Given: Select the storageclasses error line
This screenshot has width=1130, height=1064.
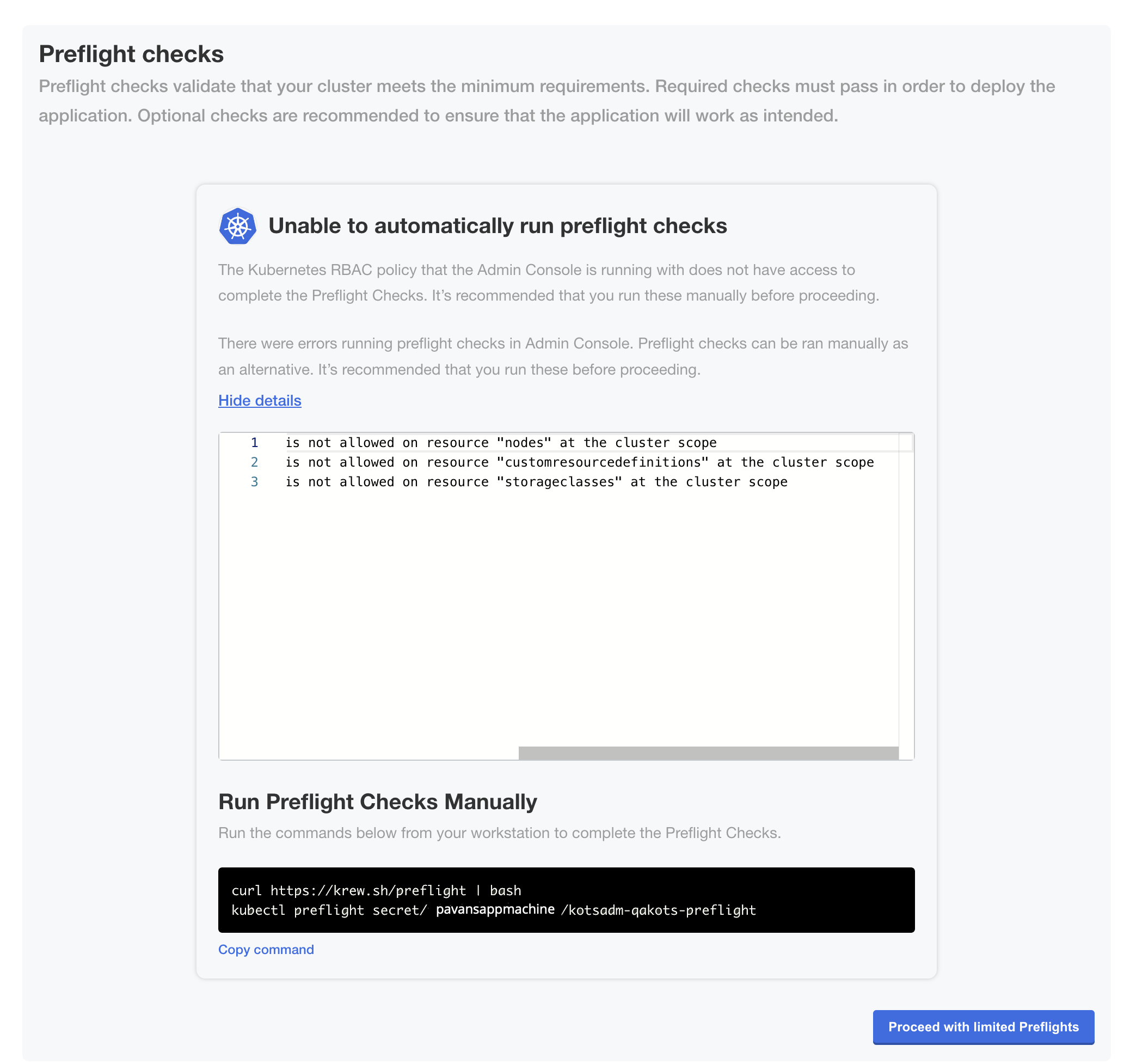Looking at the screenshot, I should (537, 482).
